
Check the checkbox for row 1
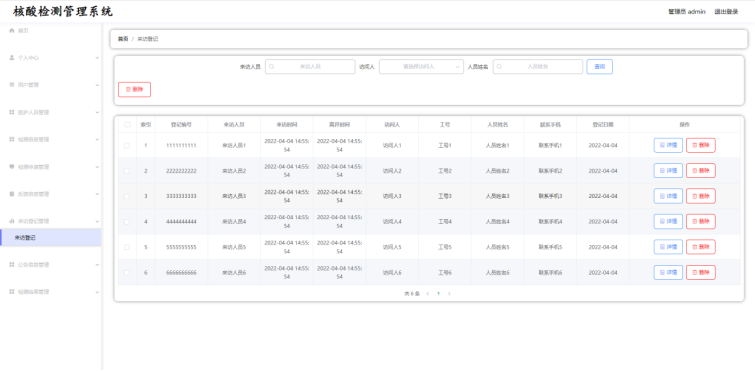[x=127, y=145]
